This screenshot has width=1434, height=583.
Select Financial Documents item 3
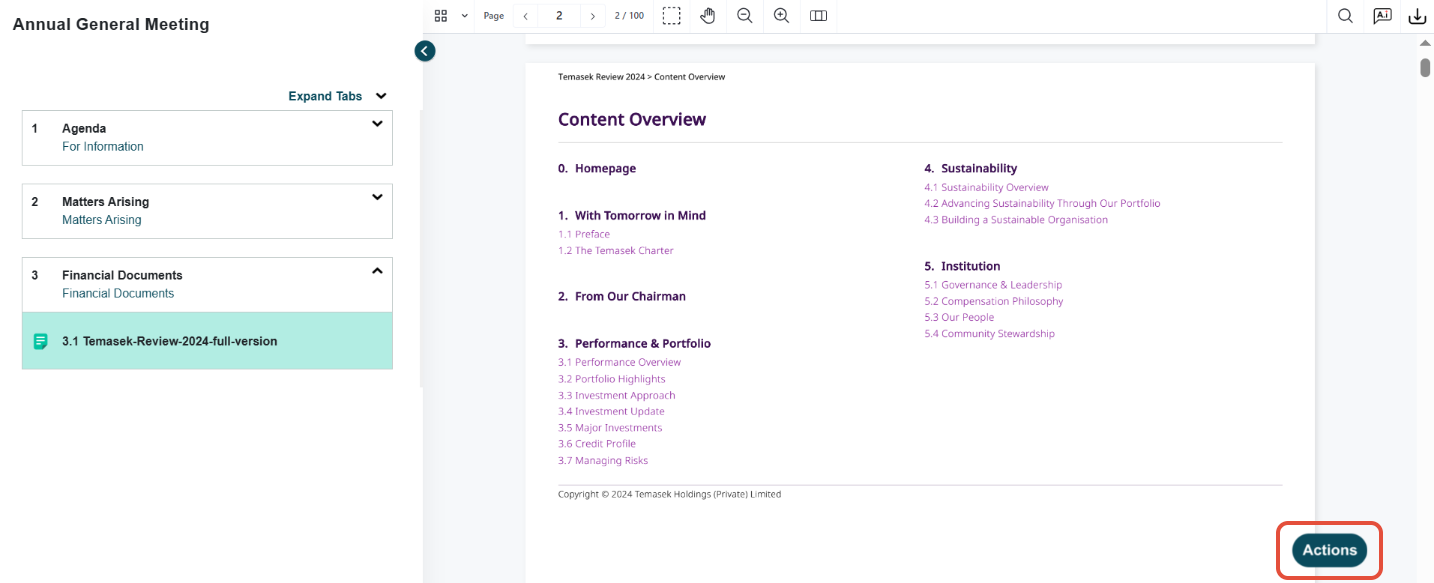tap(207, 285)
